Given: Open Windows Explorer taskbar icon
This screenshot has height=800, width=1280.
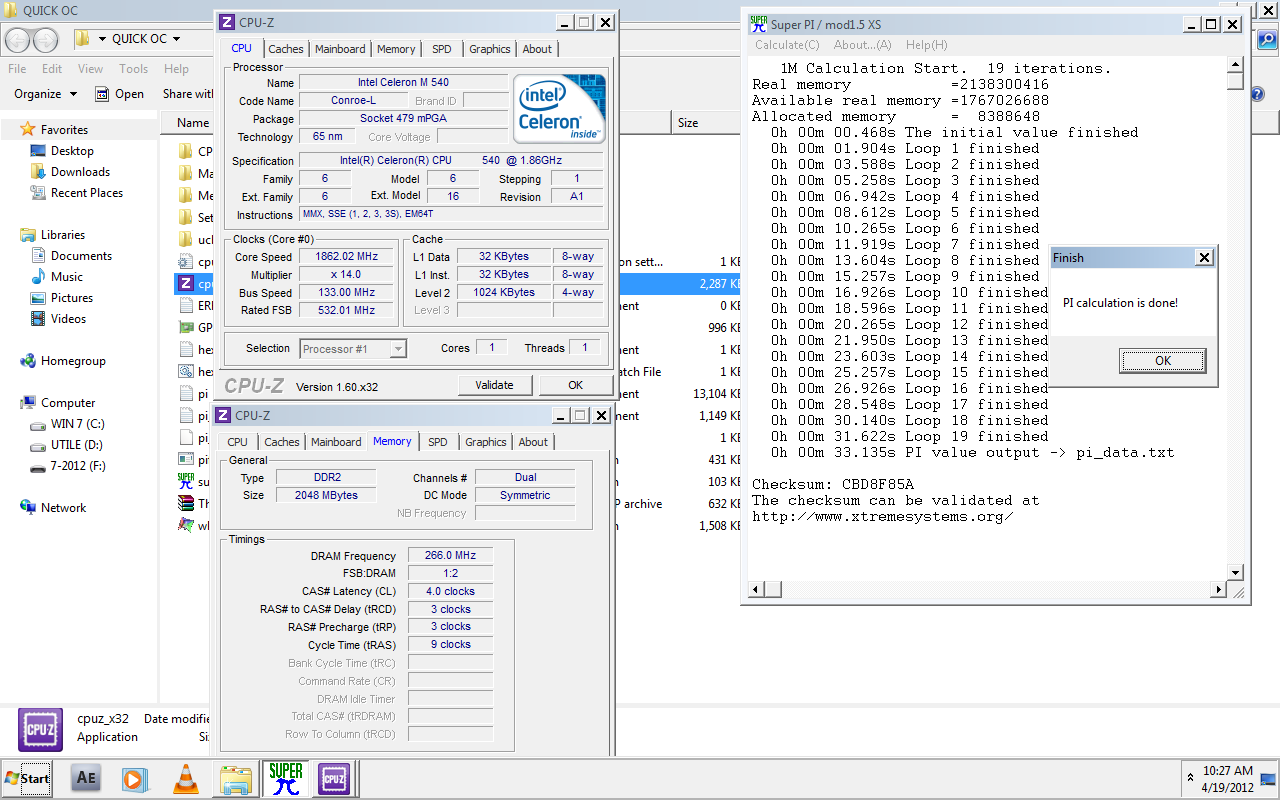Looking at the screenshot, I should point(236,778).
